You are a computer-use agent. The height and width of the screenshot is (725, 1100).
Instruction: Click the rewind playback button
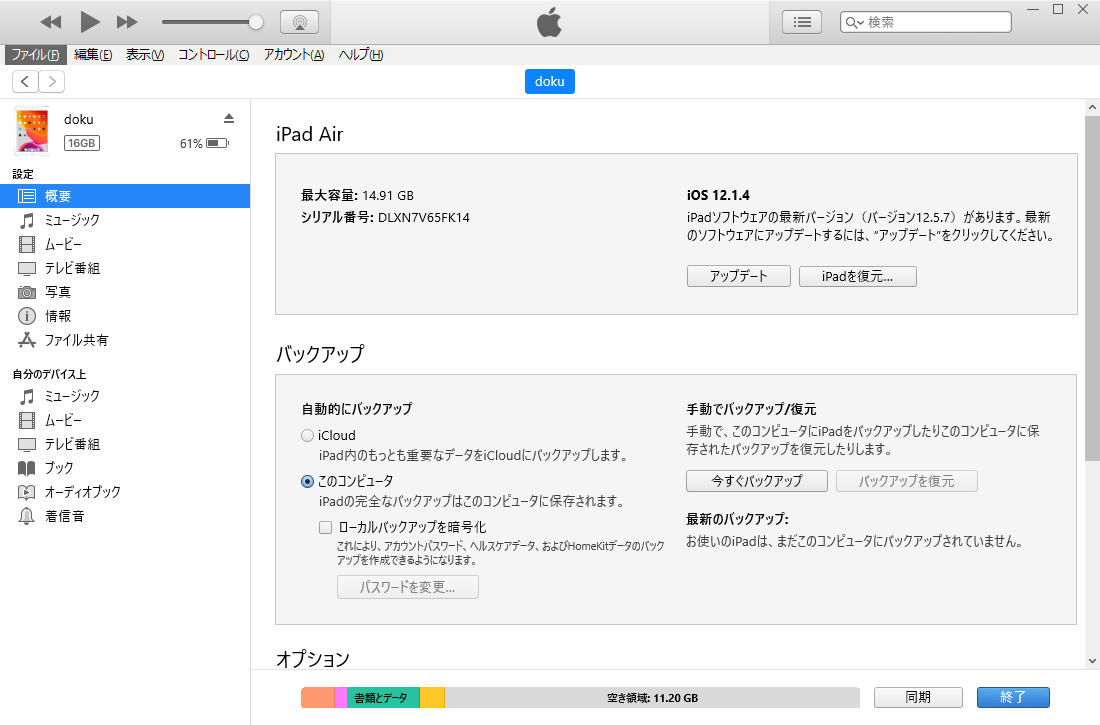(x=51, y=22)
